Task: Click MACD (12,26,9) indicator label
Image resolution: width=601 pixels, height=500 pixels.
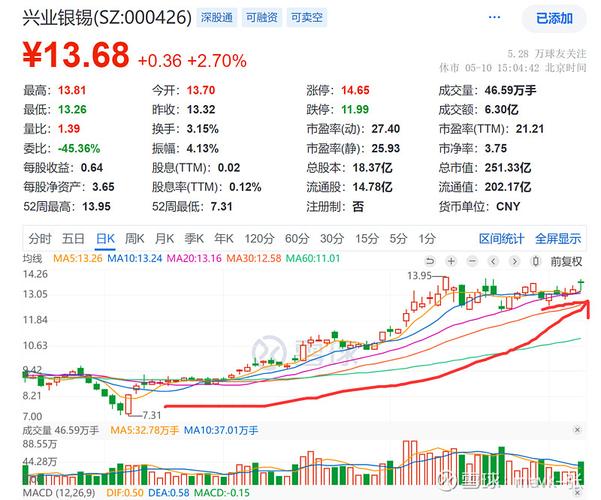Action: pyautogui.click(x=59, y=492)
